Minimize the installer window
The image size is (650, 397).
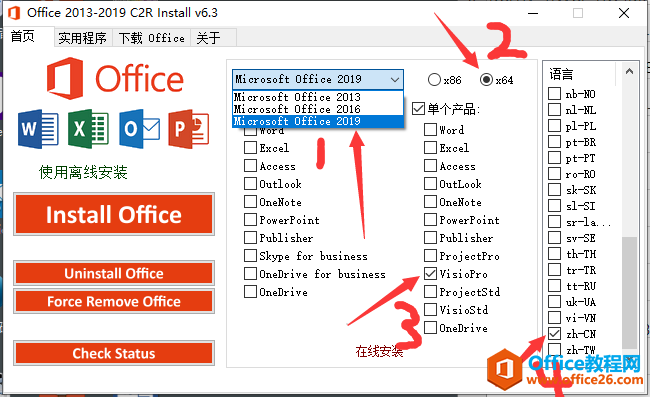(533, 13)
